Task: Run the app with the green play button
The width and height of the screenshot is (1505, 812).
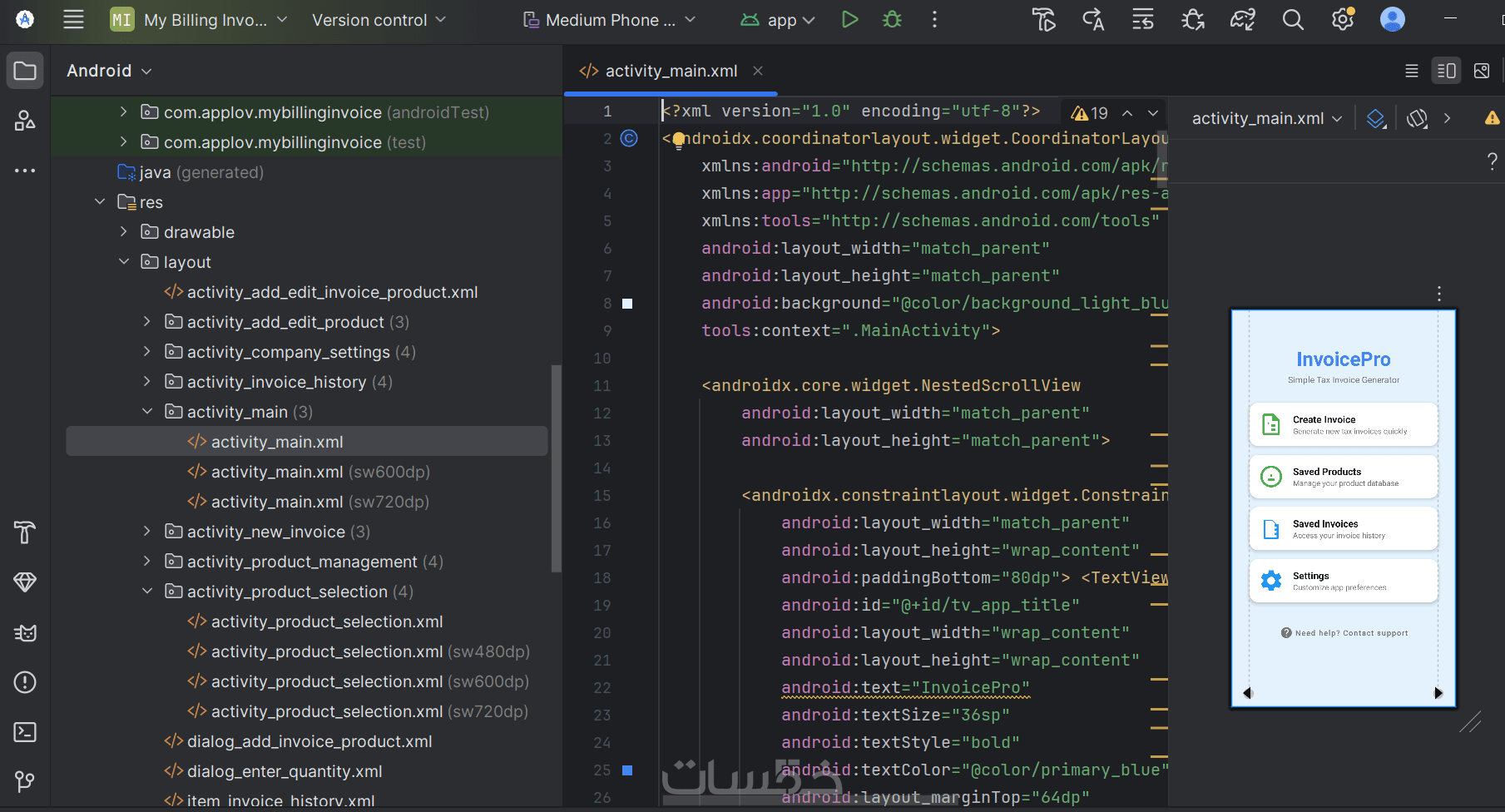Action: [x=849, y=20]
